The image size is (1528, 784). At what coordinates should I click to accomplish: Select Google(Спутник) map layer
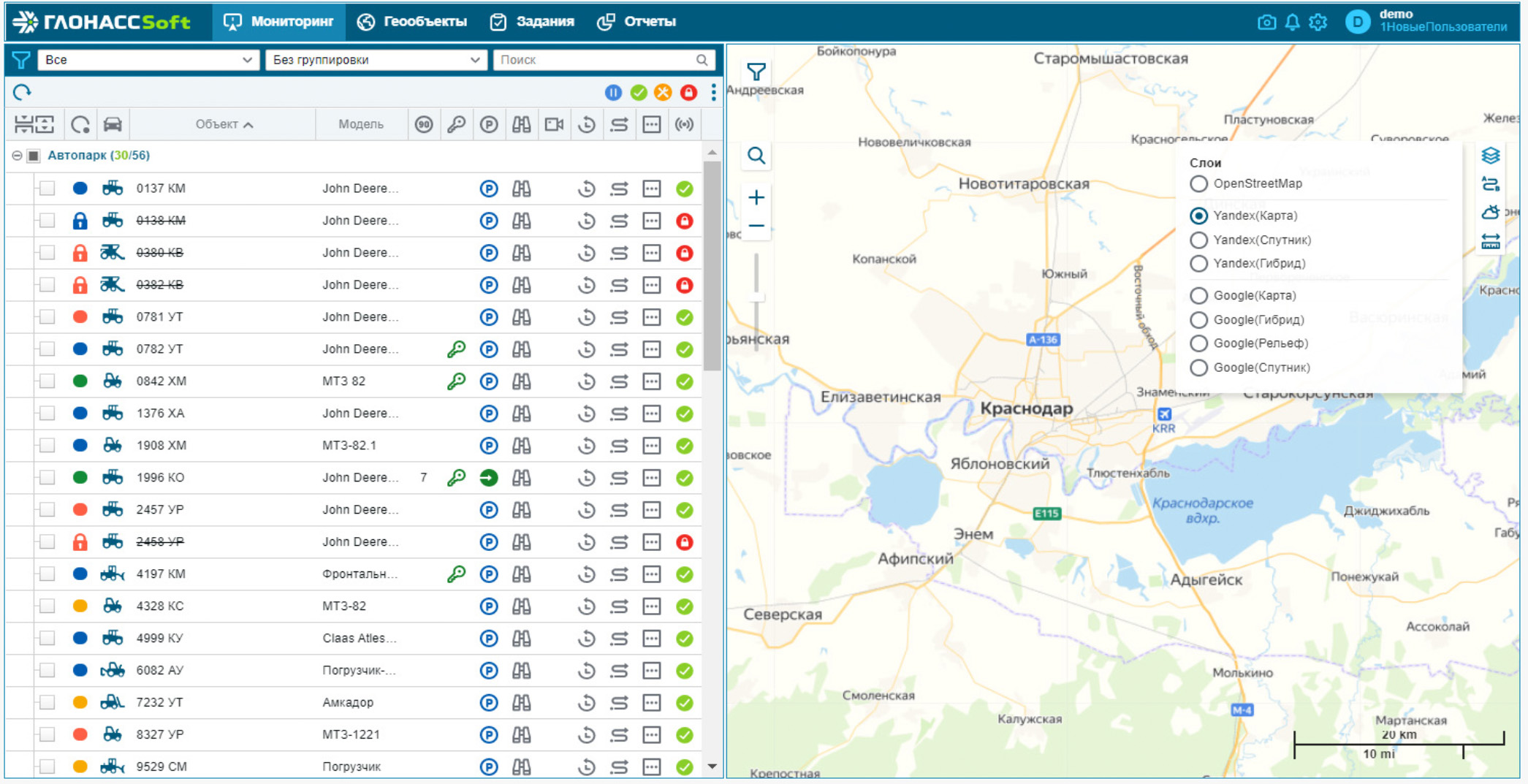click(1198, 368)
